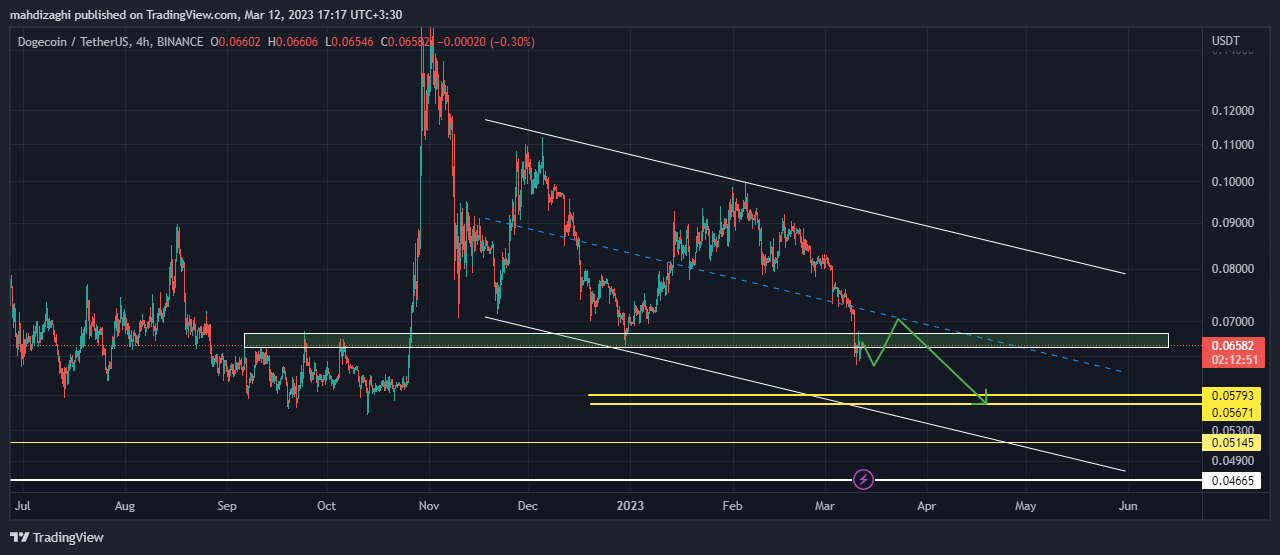This screenshot has width=1280, height=555.
Task: Click the Oct label on time axis
Action: pos(326,506)
